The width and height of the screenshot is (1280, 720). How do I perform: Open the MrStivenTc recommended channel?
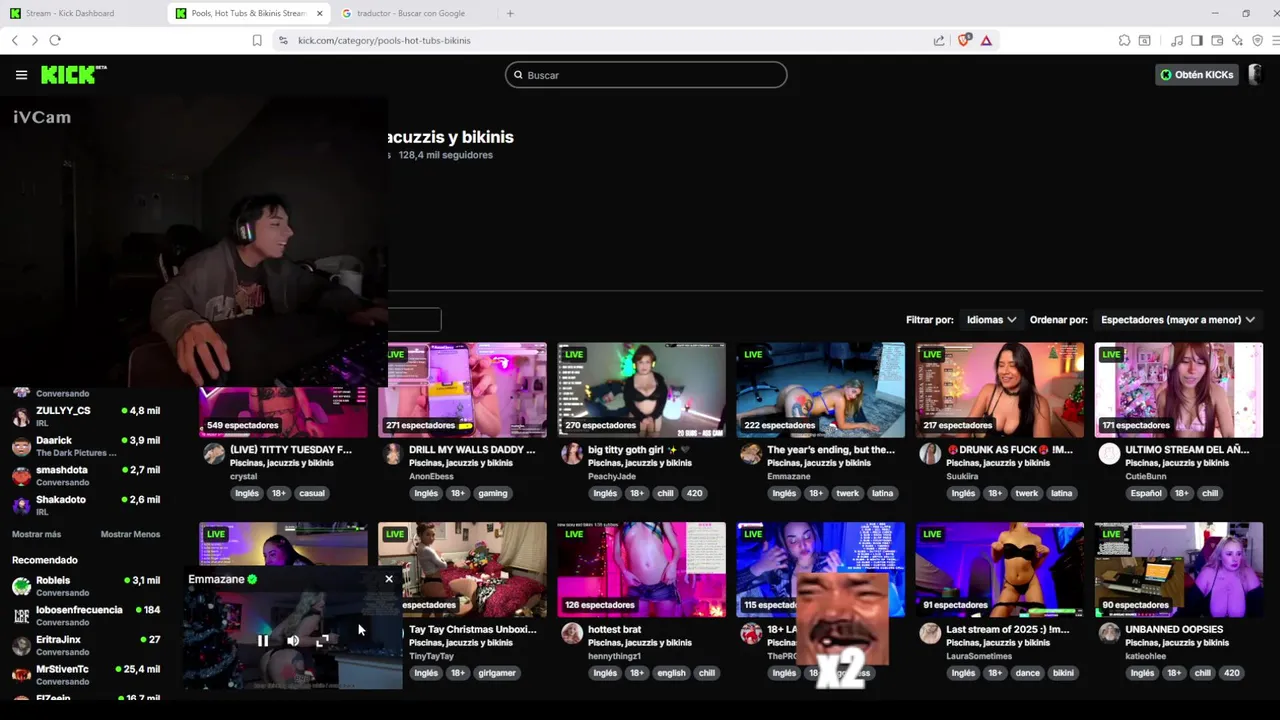(x=85, y=675)
